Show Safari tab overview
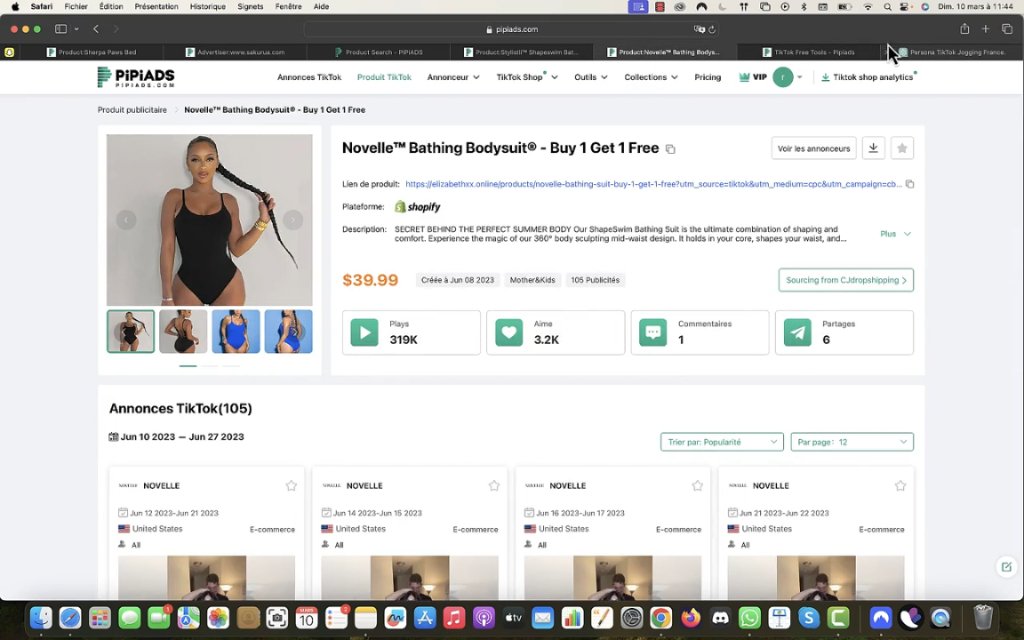Viewport: 1024px width, 640px height. pyautogui.click(x=1007, y=29)
